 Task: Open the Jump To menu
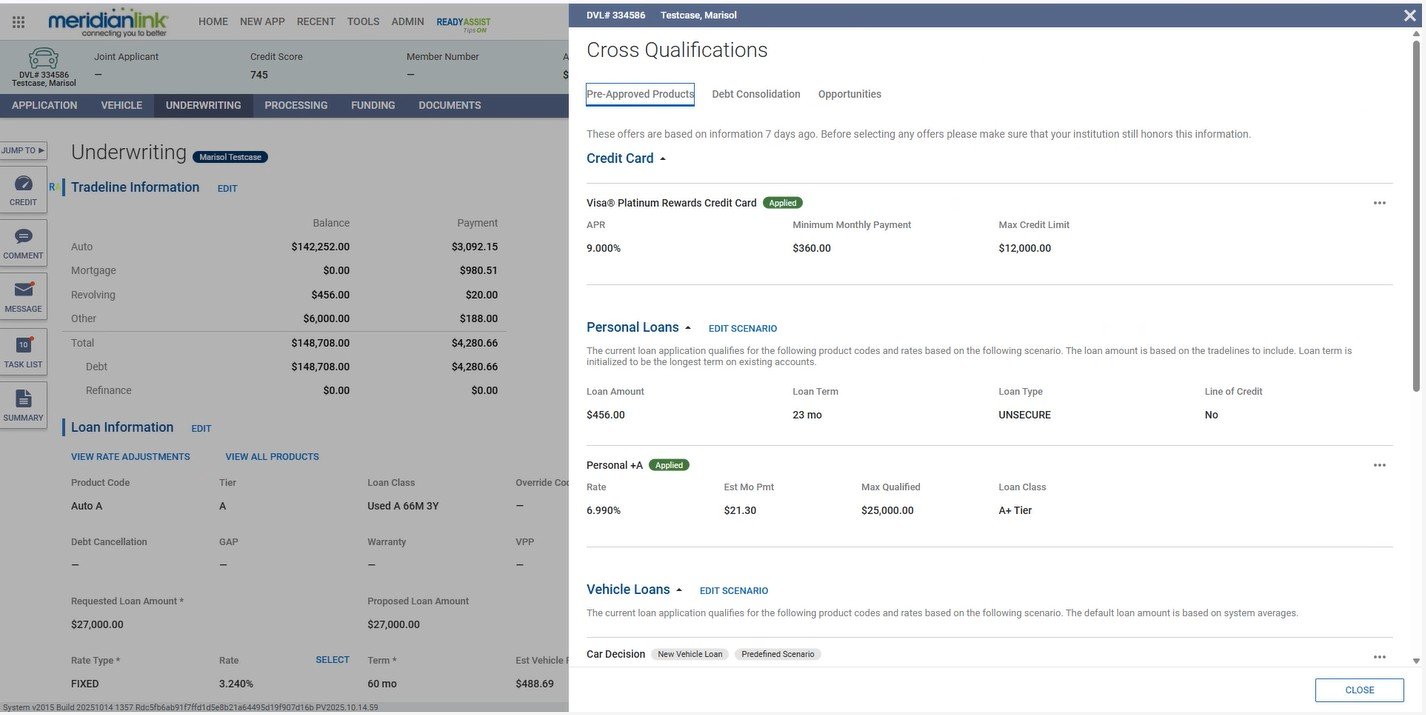23,150
